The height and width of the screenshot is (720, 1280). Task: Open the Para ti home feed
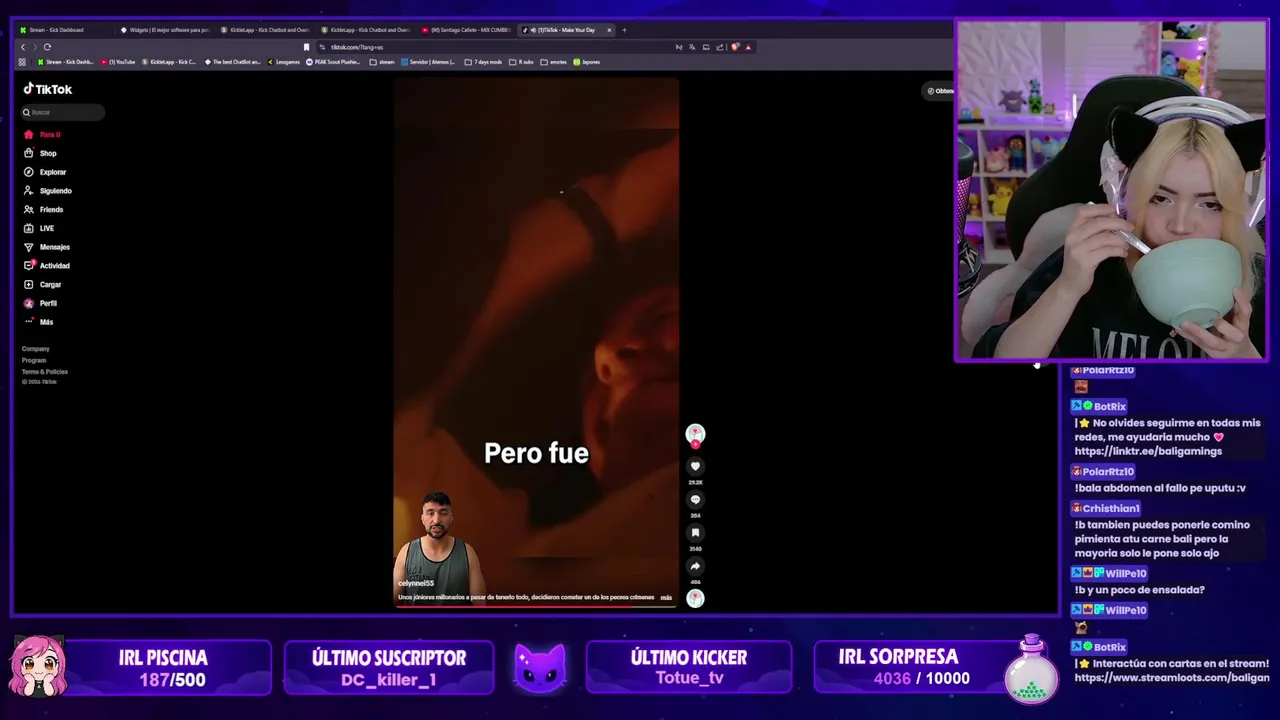(43, 134)
